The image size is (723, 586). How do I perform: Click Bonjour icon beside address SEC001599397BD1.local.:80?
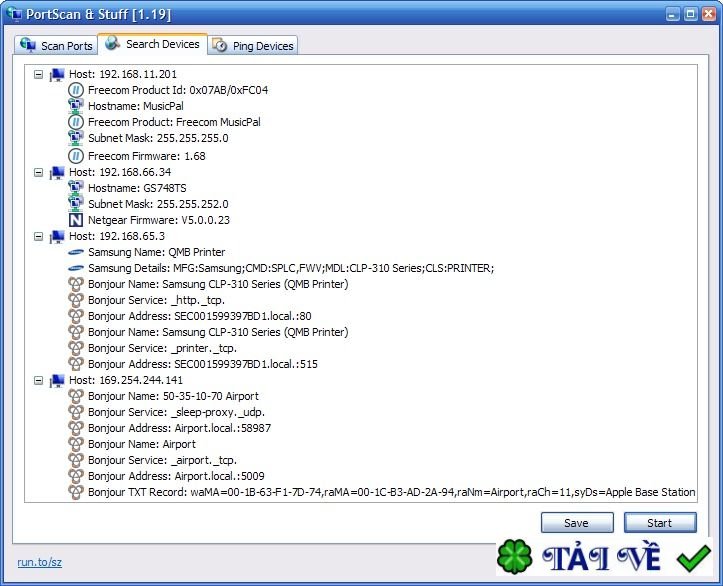tap(76, 316)
